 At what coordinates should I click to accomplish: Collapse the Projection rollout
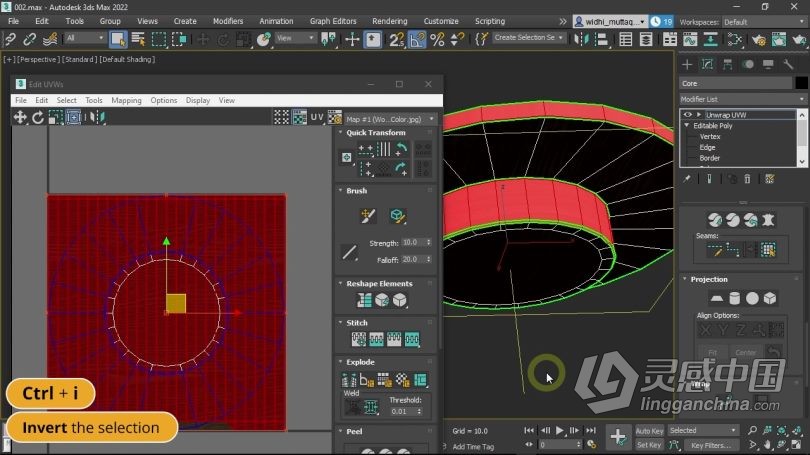coord(685,279)
